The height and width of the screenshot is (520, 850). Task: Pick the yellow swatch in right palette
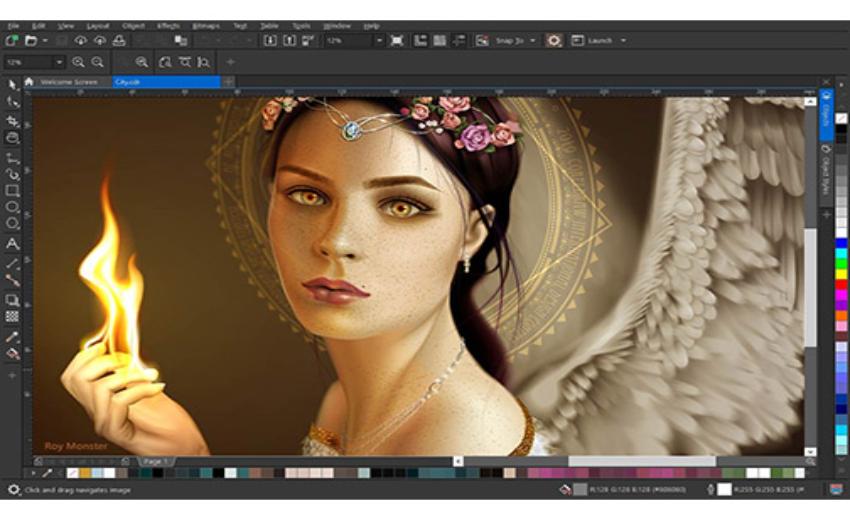(841, 275)
